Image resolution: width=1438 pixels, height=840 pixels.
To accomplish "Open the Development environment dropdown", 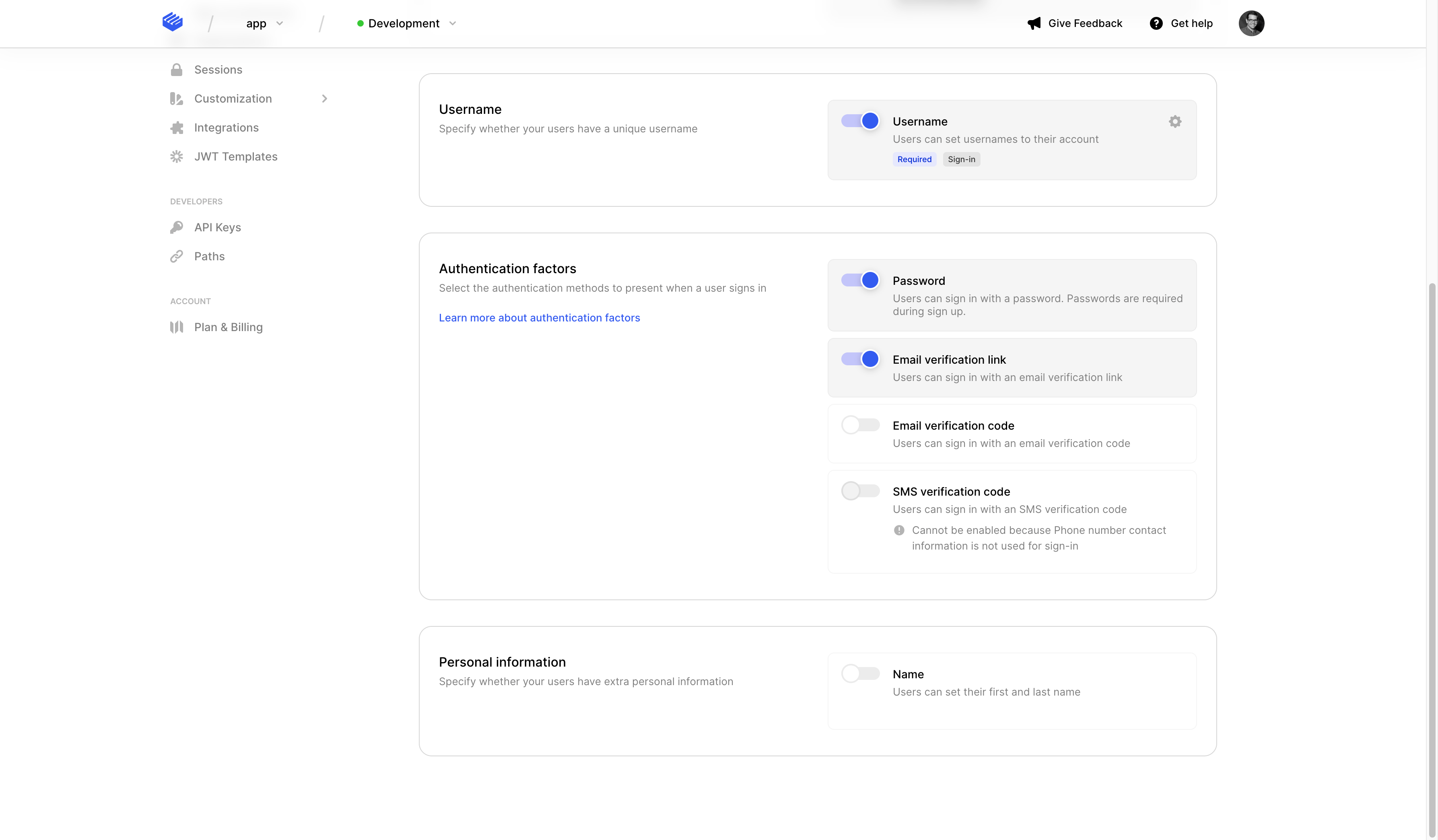I will click(406, 23).
